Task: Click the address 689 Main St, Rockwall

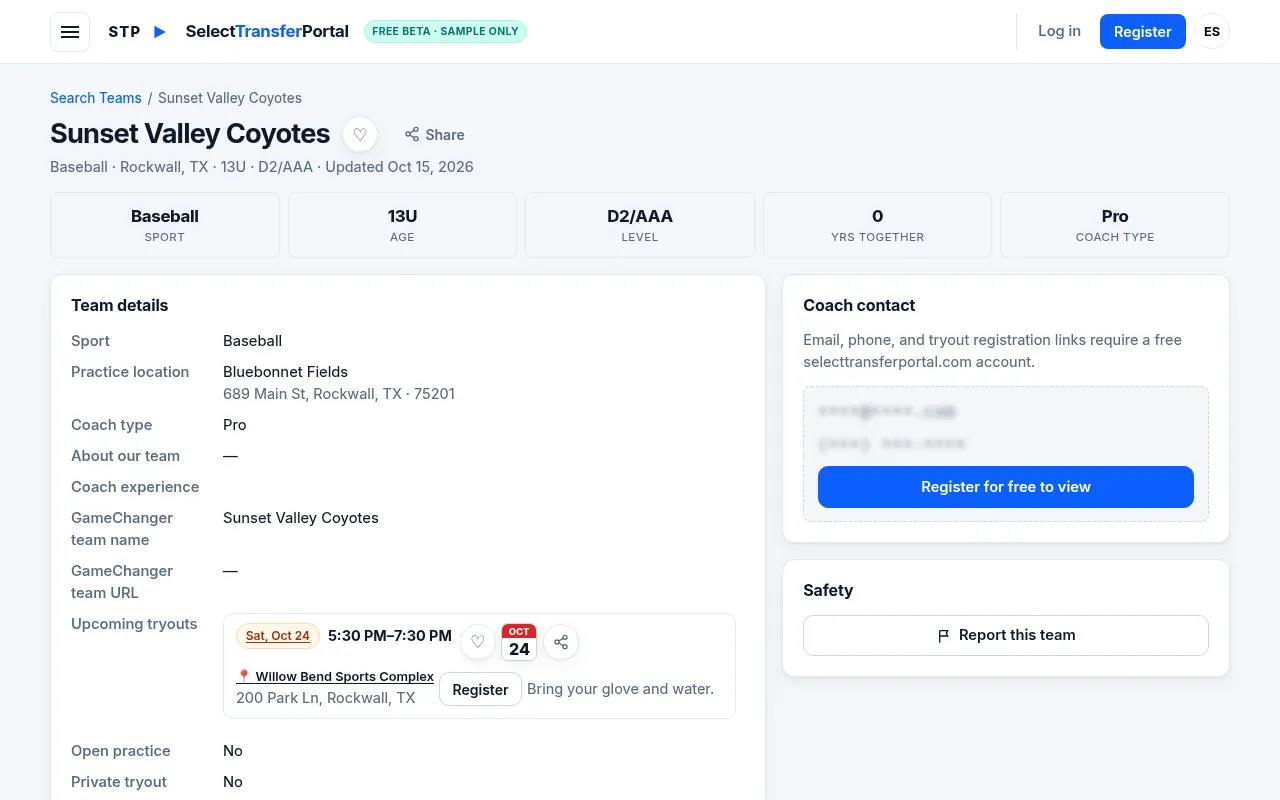Action: [x=339, y=394]
